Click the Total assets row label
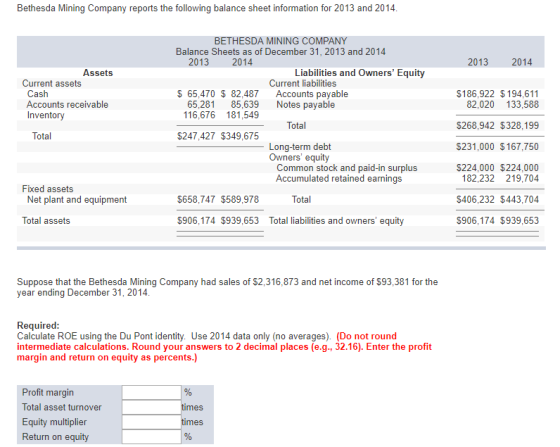The width and height of the screenshot is (560, 447). [x=46, y=221]
